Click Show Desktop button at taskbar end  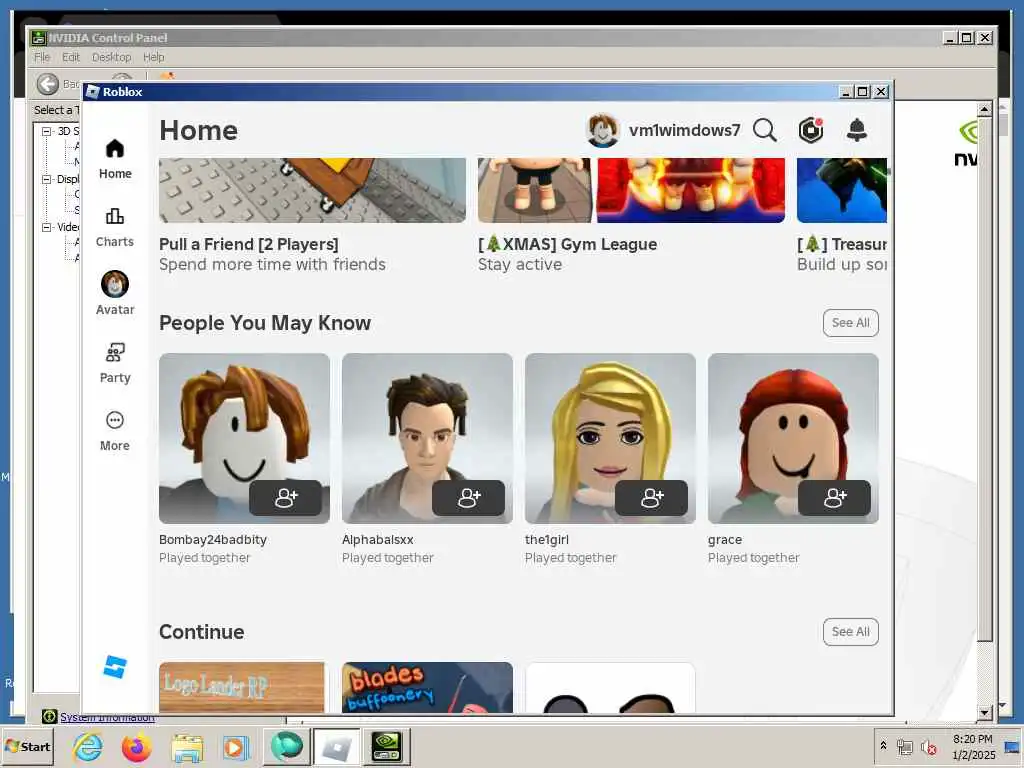point(1013,746)
